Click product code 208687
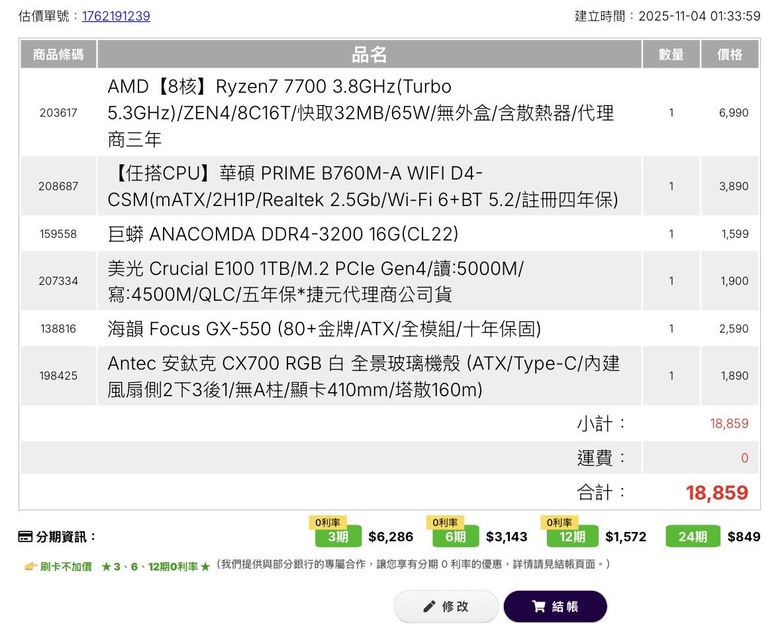This screenshot has height=638, width=780. (58, 186)
